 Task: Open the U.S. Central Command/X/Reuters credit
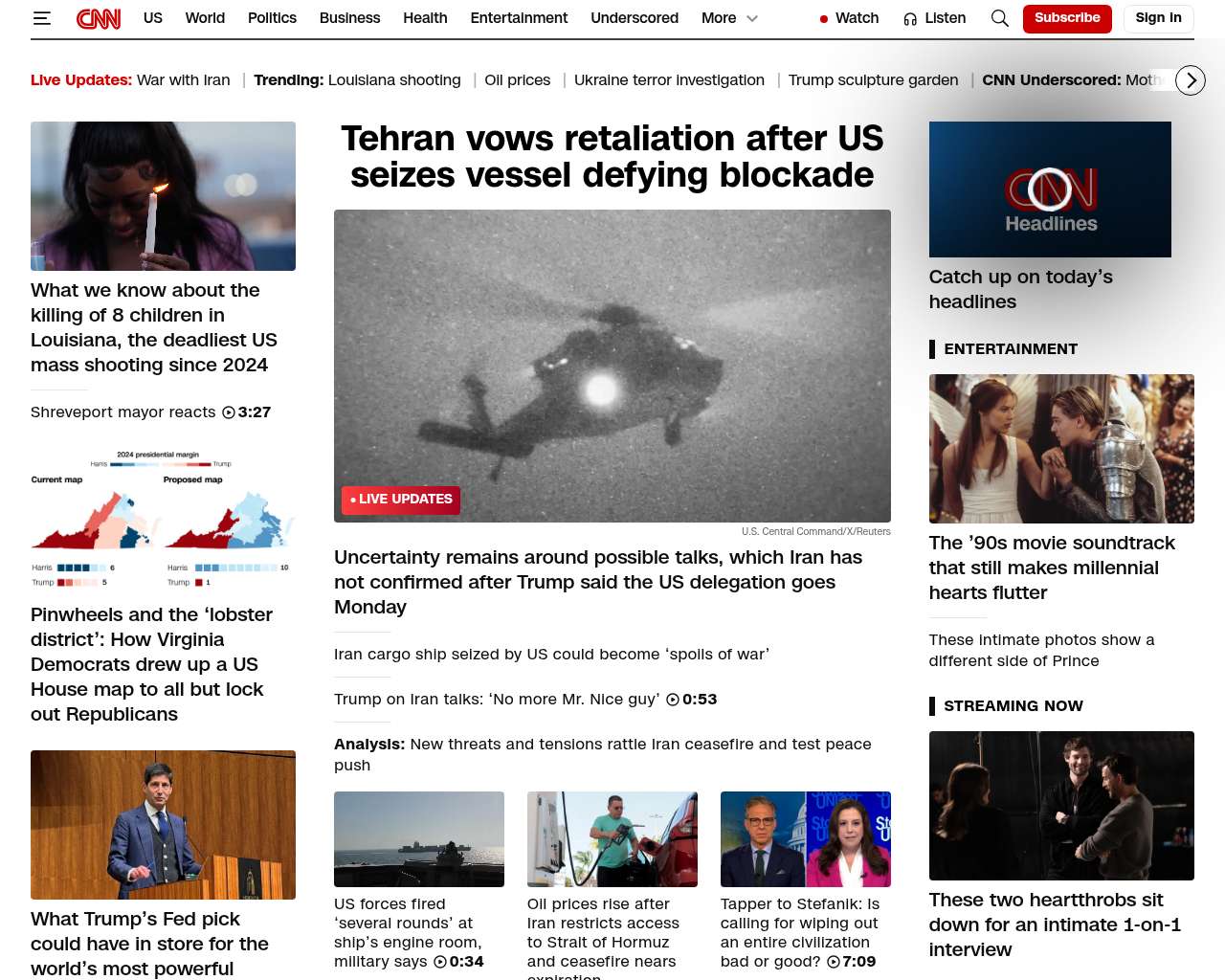816,531
